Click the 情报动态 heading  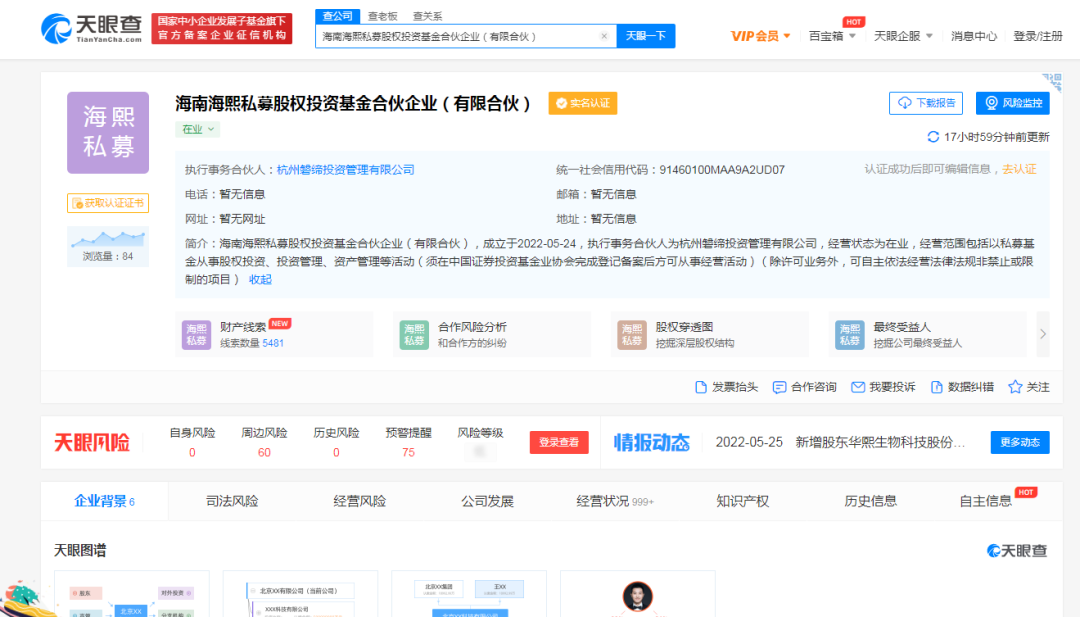click(x=652, y=442)
